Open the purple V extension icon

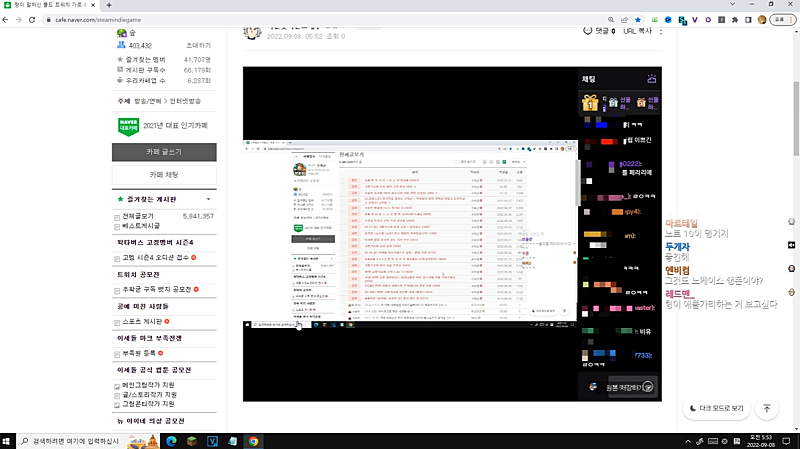[695, 20]
